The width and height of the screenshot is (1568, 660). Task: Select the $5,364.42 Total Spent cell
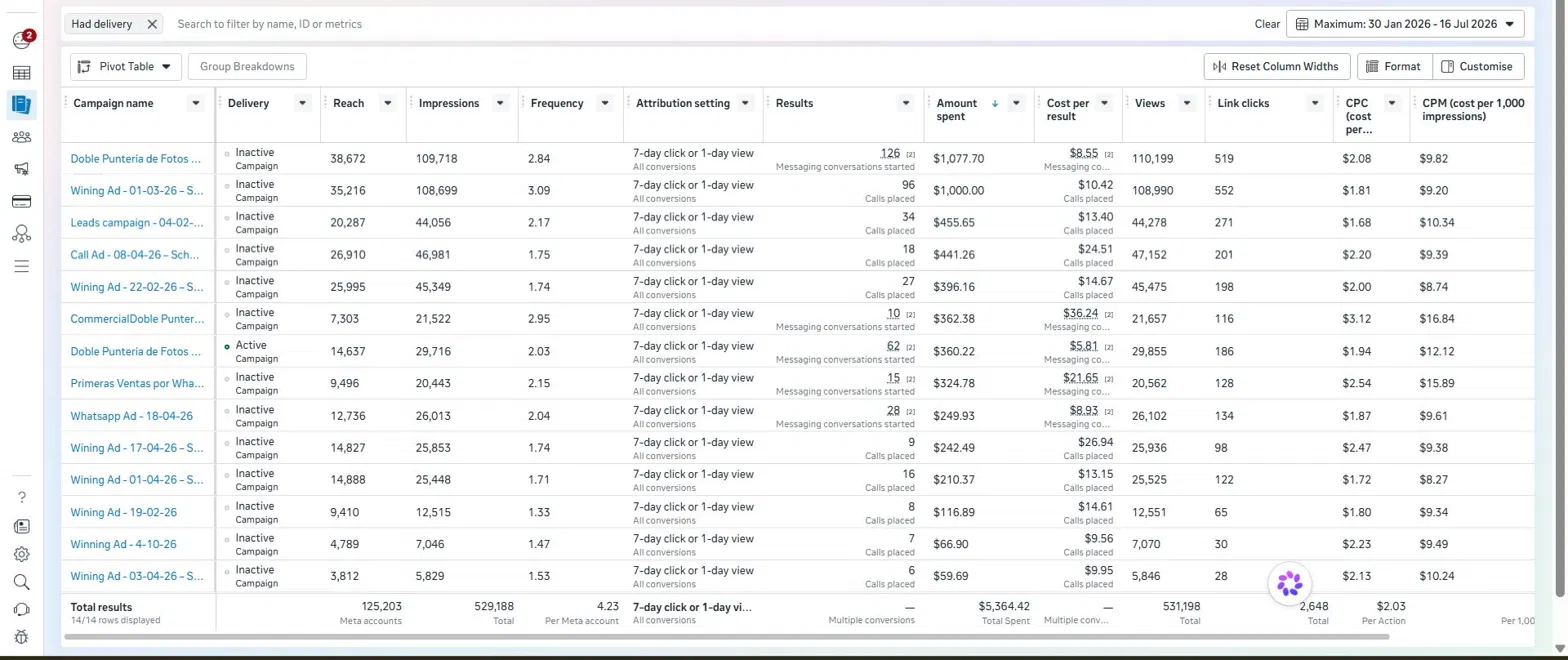point(978,612)
